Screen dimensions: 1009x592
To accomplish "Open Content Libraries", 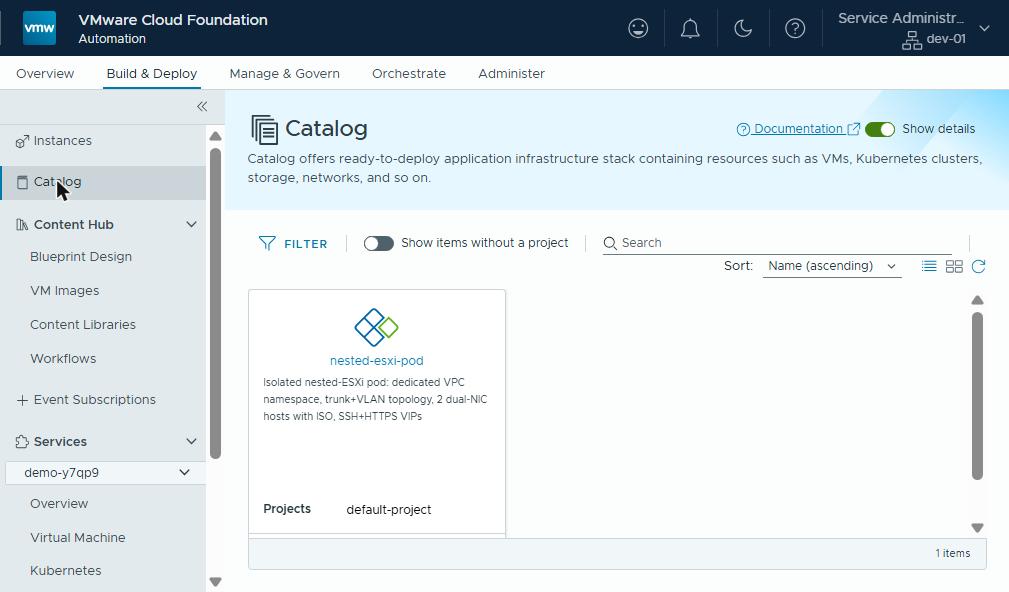I will 83,325.
